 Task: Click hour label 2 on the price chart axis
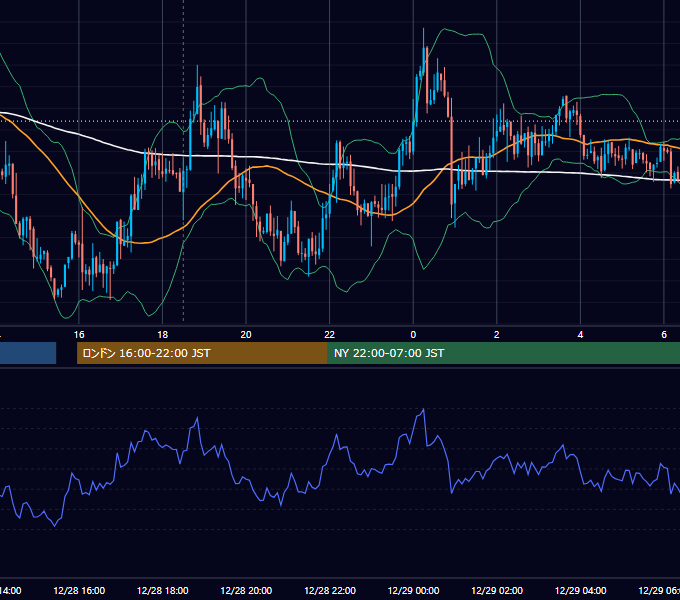[497, 335]
